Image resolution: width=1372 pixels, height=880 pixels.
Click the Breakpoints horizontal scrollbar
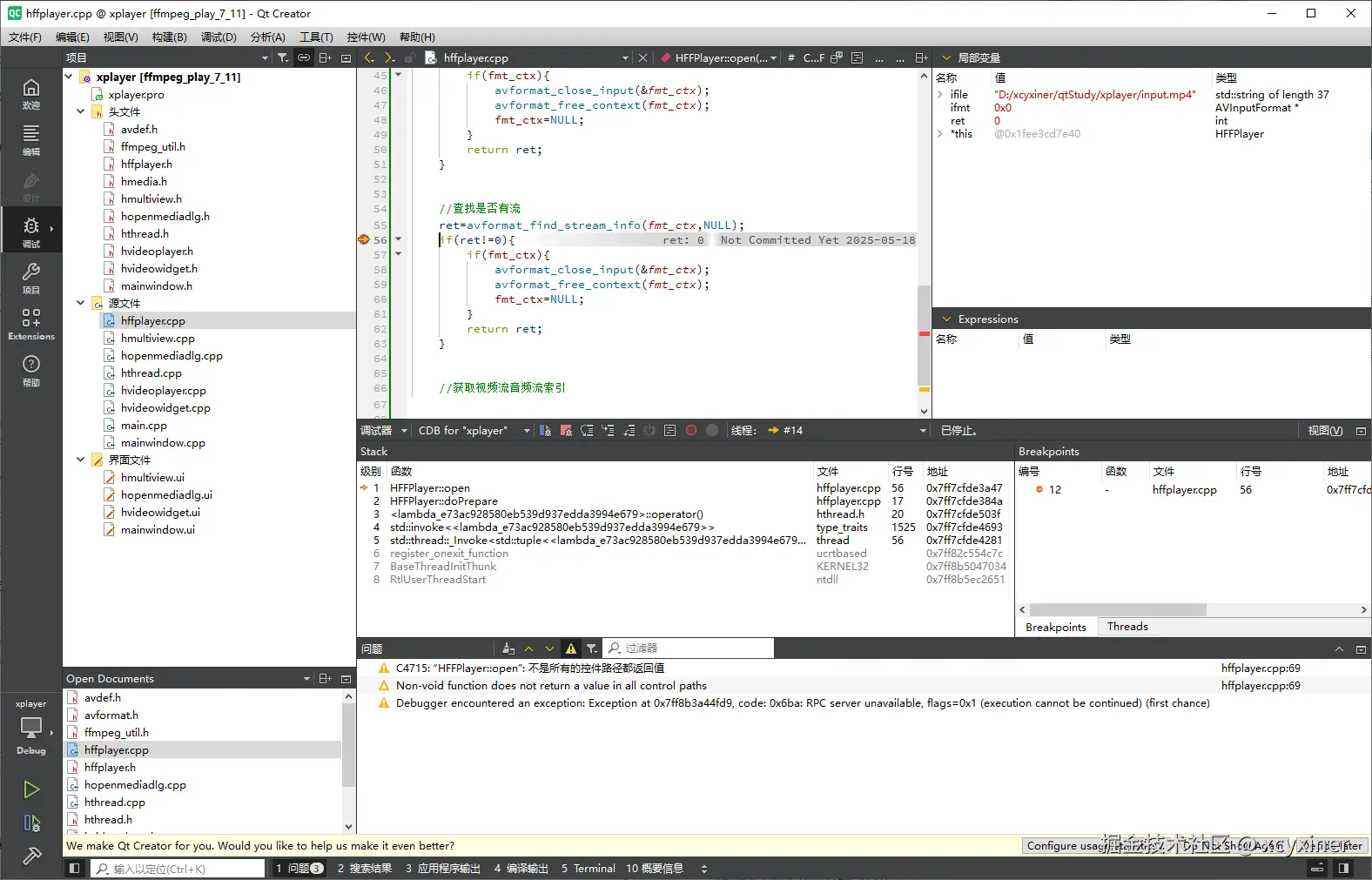(x=1118, y=609)
